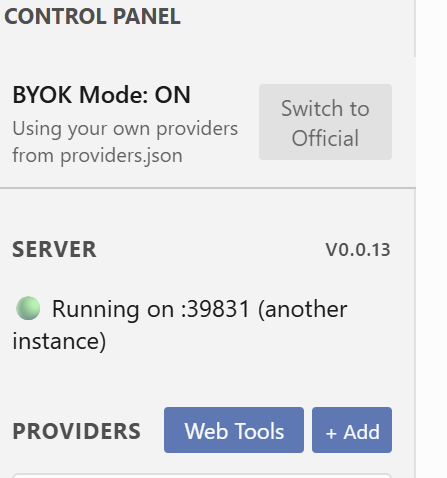
Task: Click the V0.0.13 version label
Action: (358, 250)
